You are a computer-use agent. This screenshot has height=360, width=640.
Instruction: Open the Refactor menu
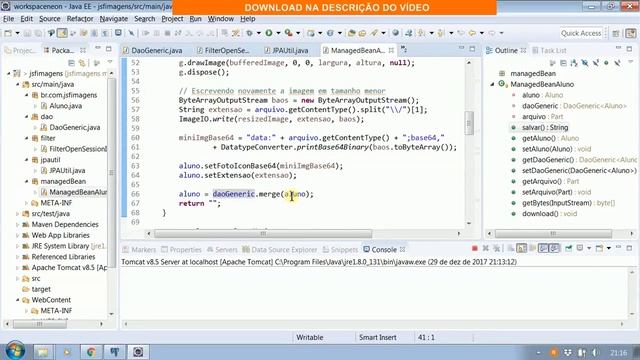[80, 19]
